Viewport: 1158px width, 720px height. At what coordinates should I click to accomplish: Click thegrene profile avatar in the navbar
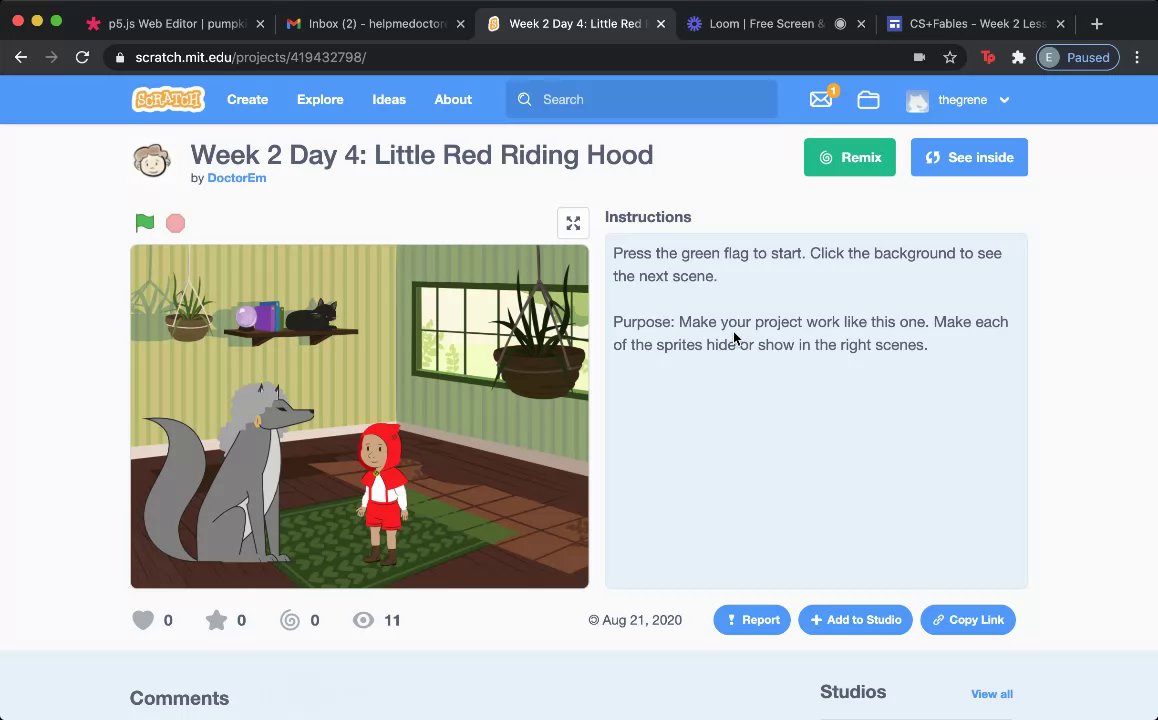tap(917, 100)
